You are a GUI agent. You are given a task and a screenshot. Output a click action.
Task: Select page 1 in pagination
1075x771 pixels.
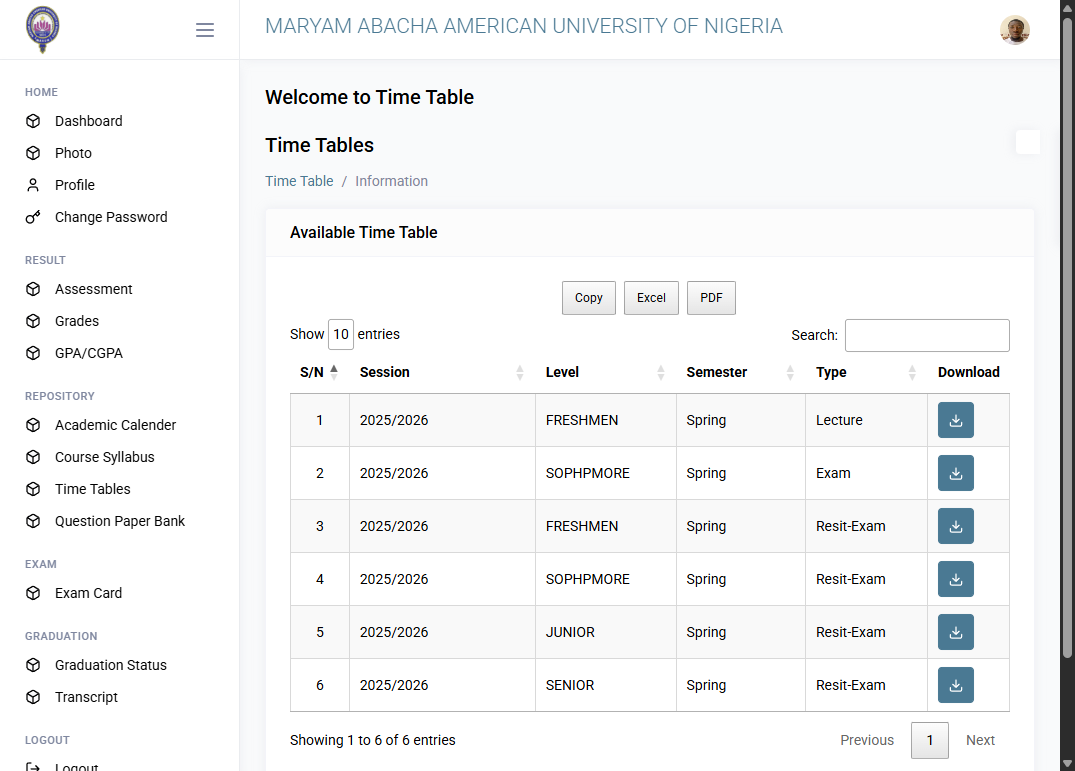tap(930, 740)
